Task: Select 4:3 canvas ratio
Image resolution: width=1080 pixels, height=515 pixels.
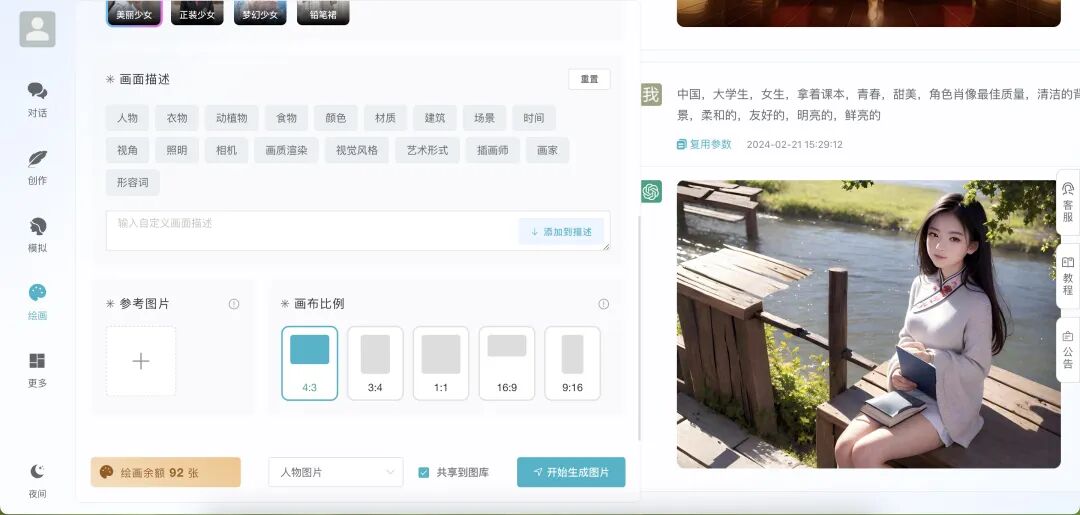Action: [x=309, y=363]
